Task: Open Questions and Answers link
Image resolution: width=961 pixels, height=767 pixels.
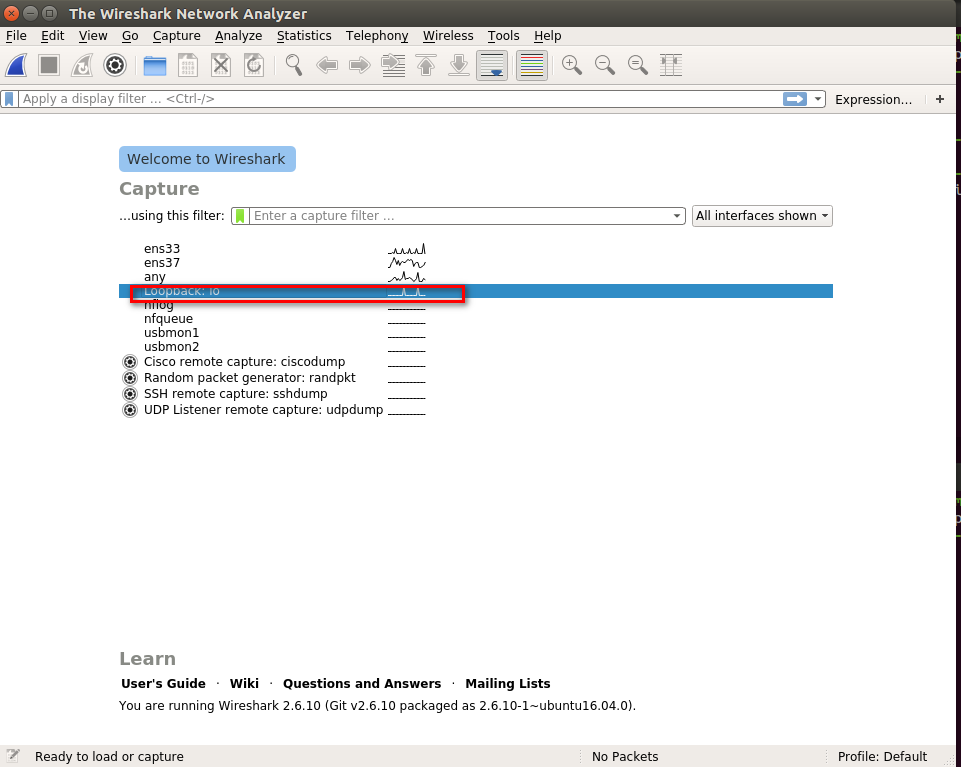Action: (362, 683)
